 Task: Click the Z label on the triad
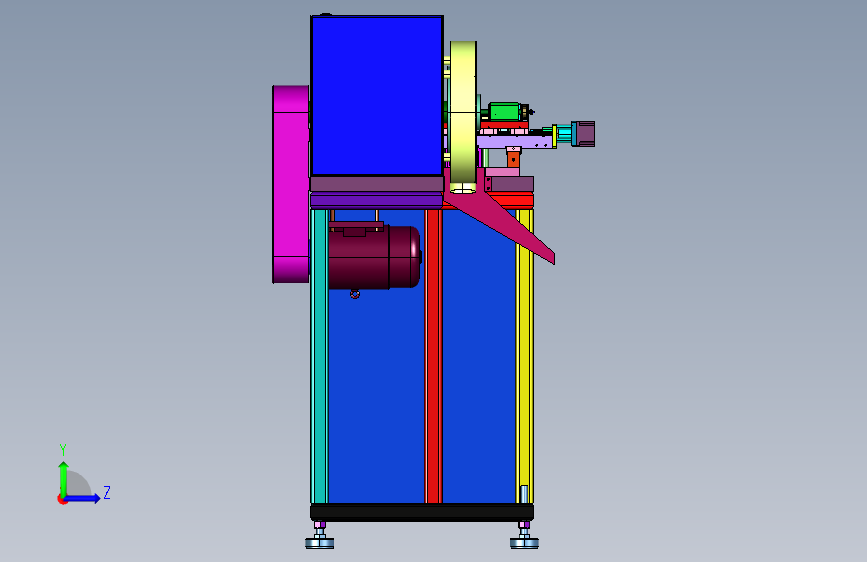click(107, 492)
